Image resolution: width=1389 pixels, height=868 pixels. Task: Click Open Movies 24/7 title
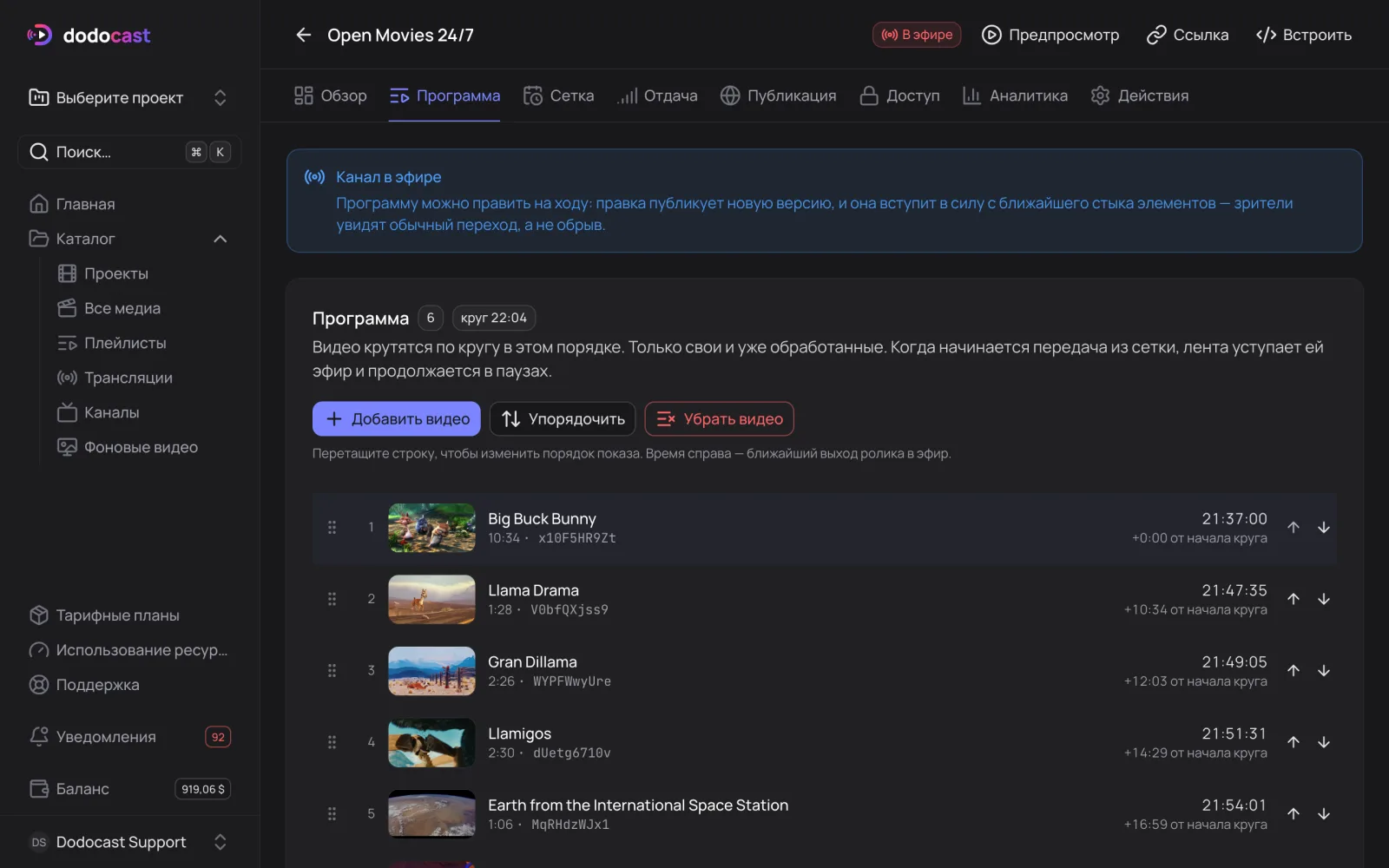click(x=400, y=35)
